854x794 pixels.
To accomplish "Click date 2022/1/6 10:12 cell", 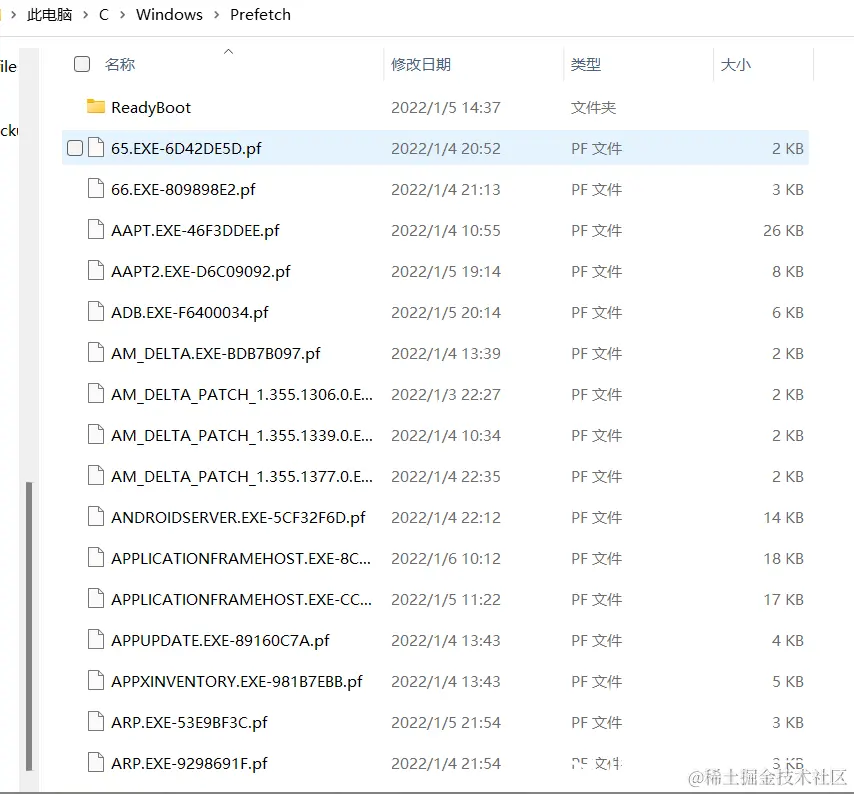I will (446, 558).
